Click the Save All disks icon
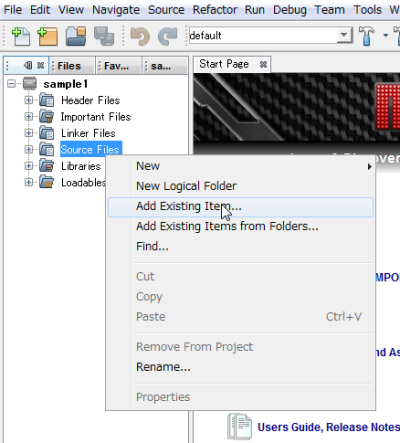400x443 pixels. [x=104, y=36]
